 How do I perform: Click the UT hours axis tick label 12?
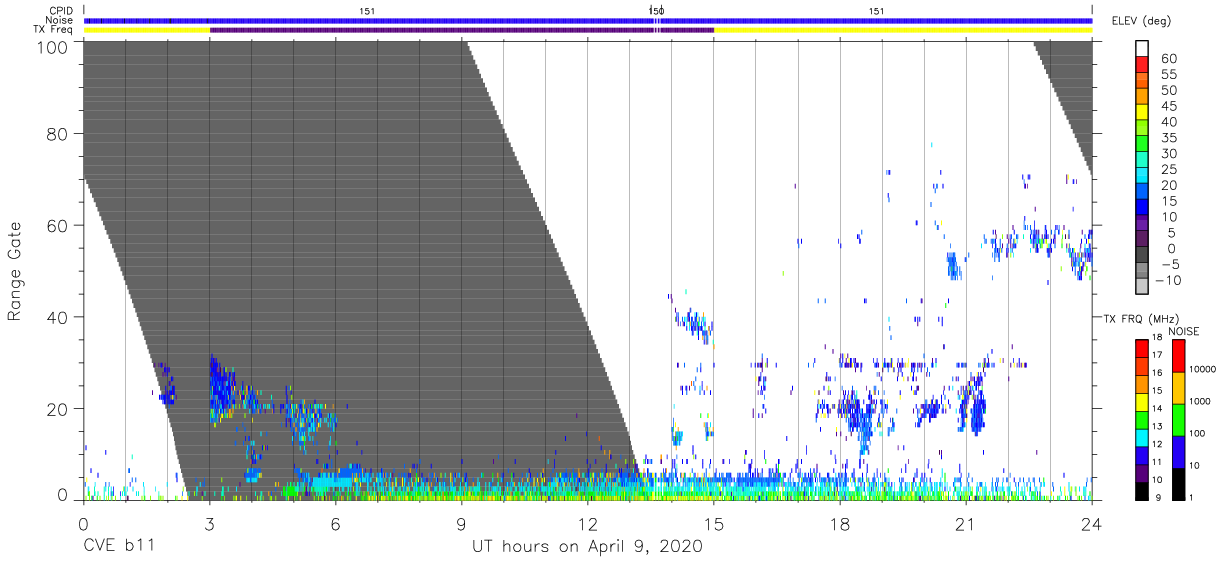(x=588, y=523)
